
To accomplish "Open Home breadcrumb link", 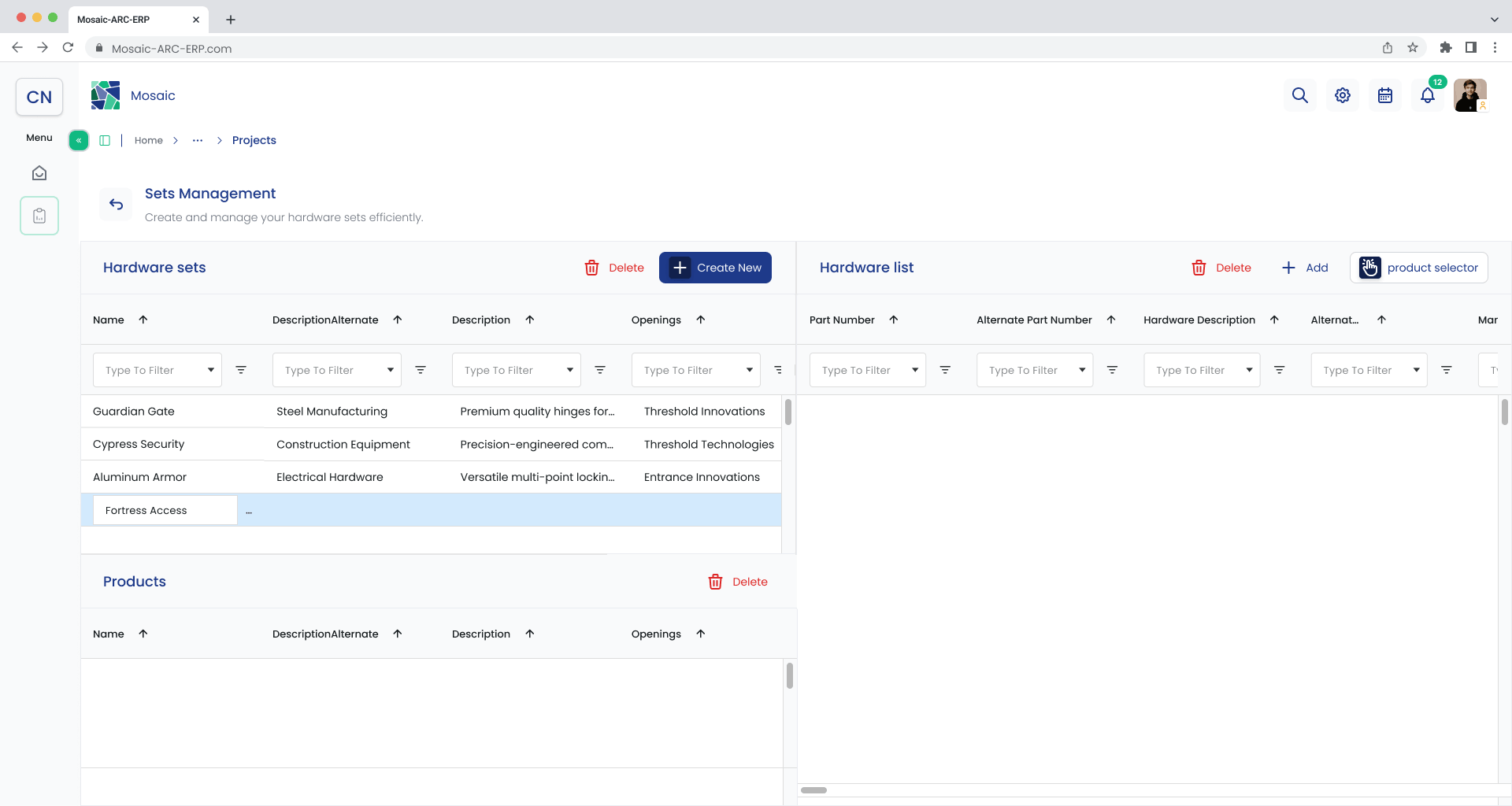I will 149,140.
